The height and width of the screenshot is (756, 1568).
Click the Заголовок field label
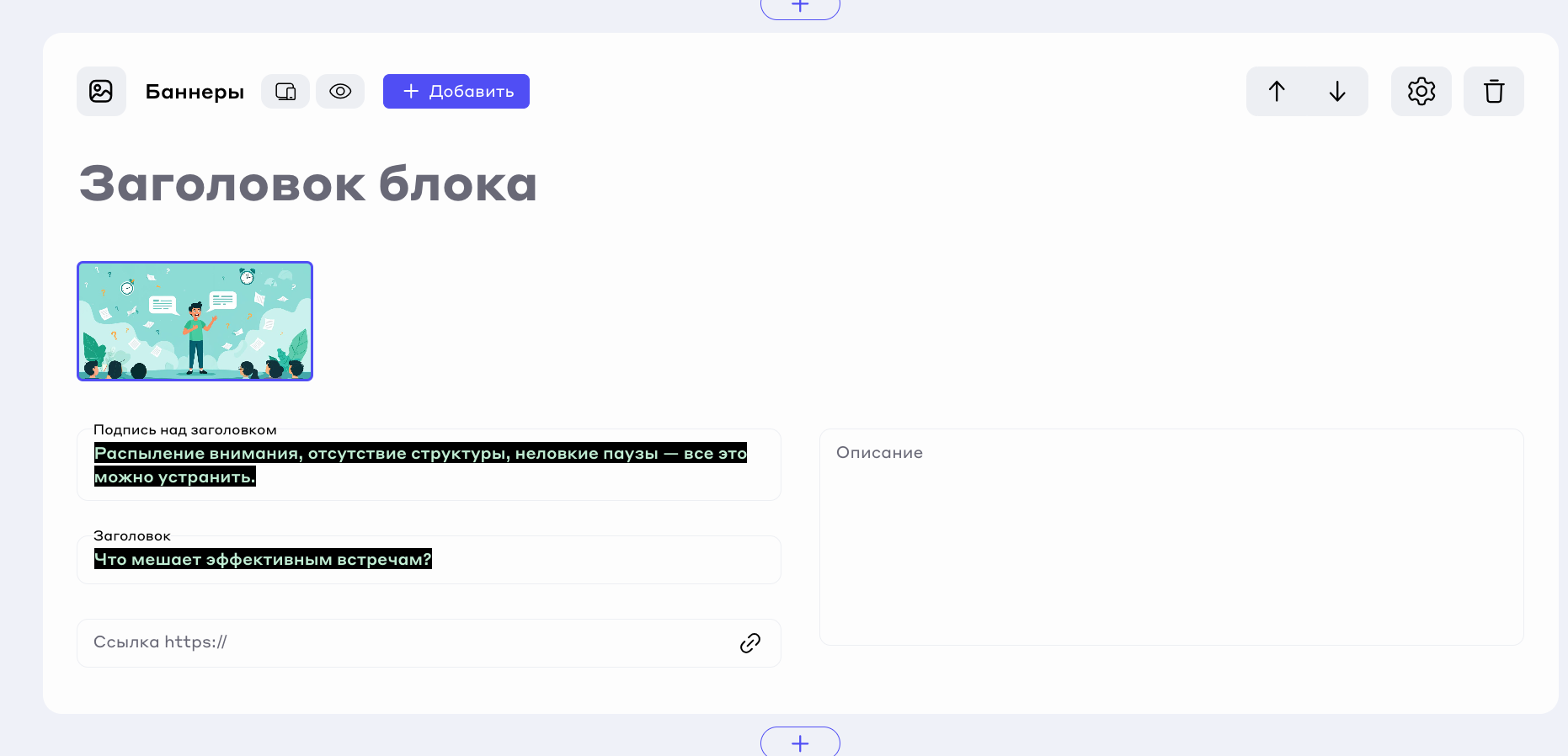[x=132, y=536]
